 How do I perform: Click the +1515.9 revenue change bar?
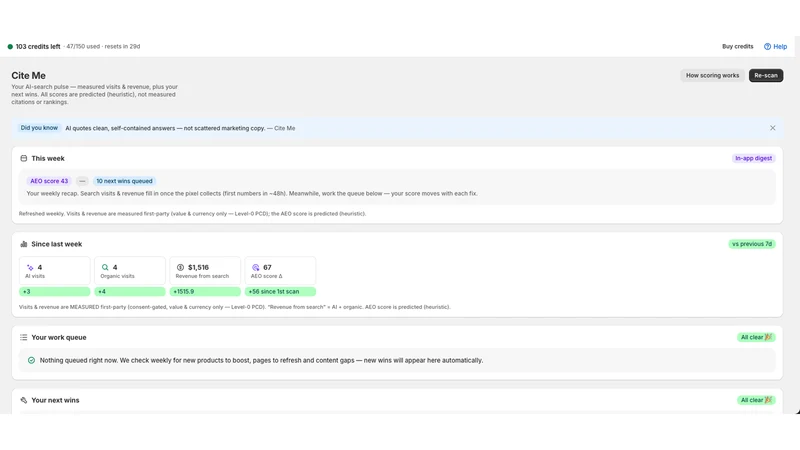tap(205, 291)
